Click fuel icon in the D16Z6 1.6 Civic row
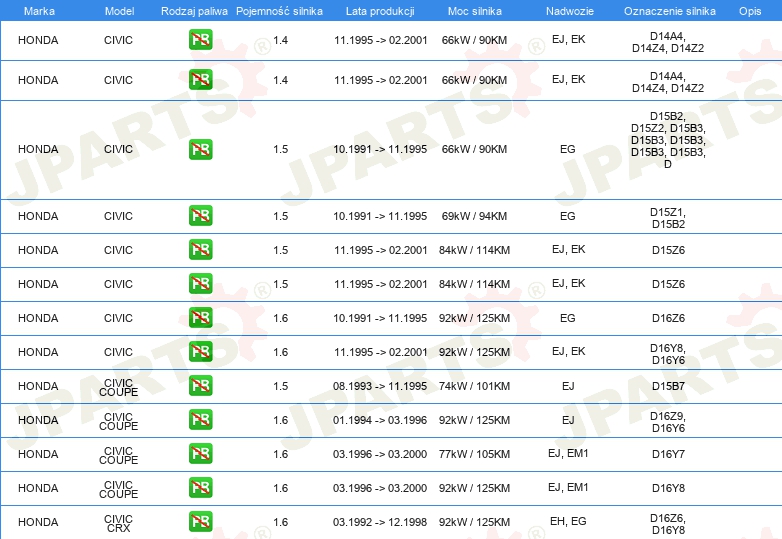The image size is (782, 539). [200, 318]
